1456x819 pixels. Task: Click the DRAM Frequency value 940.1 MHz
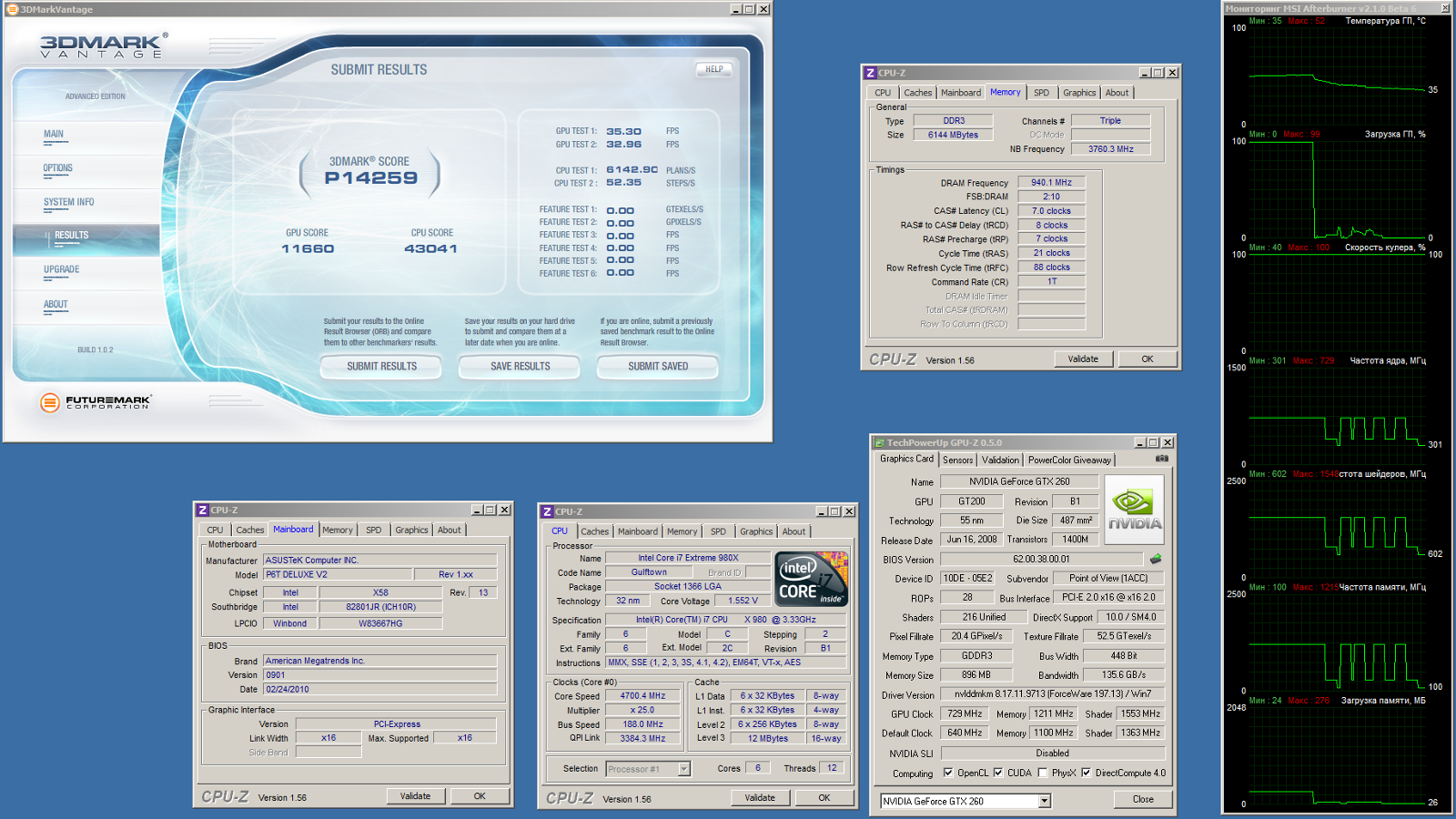(1051, 183)
